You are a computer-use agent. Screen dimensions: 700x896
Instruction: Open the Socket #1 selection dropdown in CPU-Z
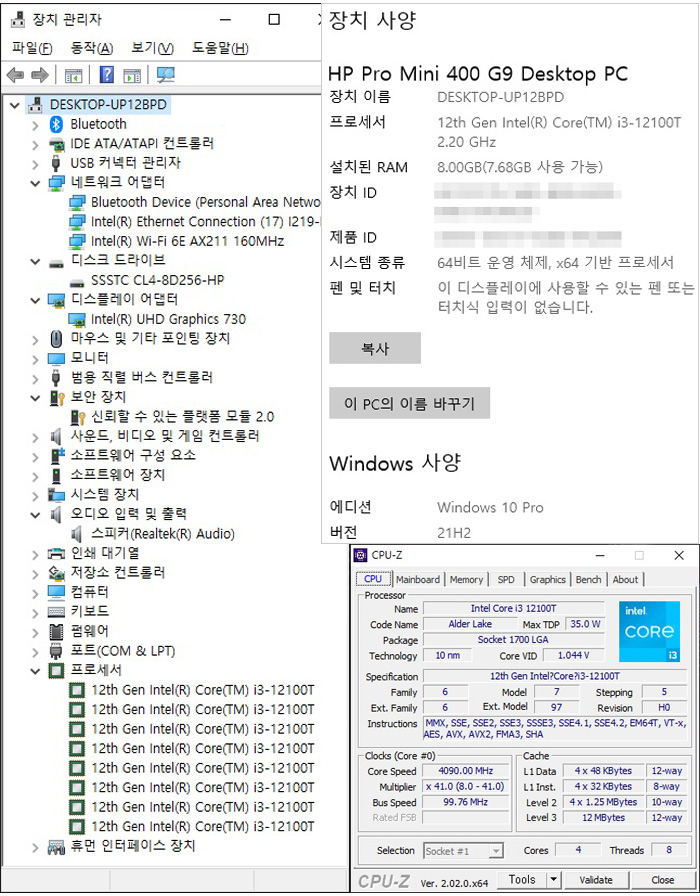click(x=496, y=851)
